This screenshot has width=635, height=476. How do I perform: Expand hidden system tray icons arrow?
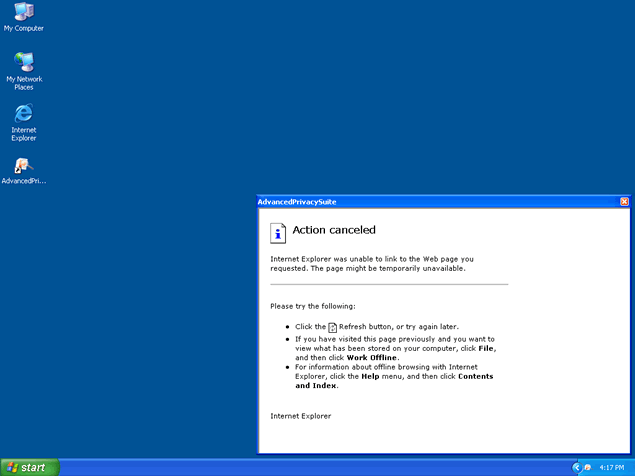pos(576,467)
